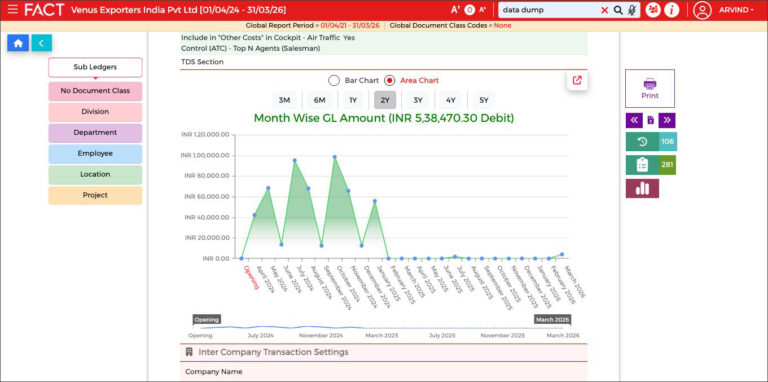The image size is (768, 382).
Task: Expand the Sub Ledgers panel
Action: [x=95, y=67]
